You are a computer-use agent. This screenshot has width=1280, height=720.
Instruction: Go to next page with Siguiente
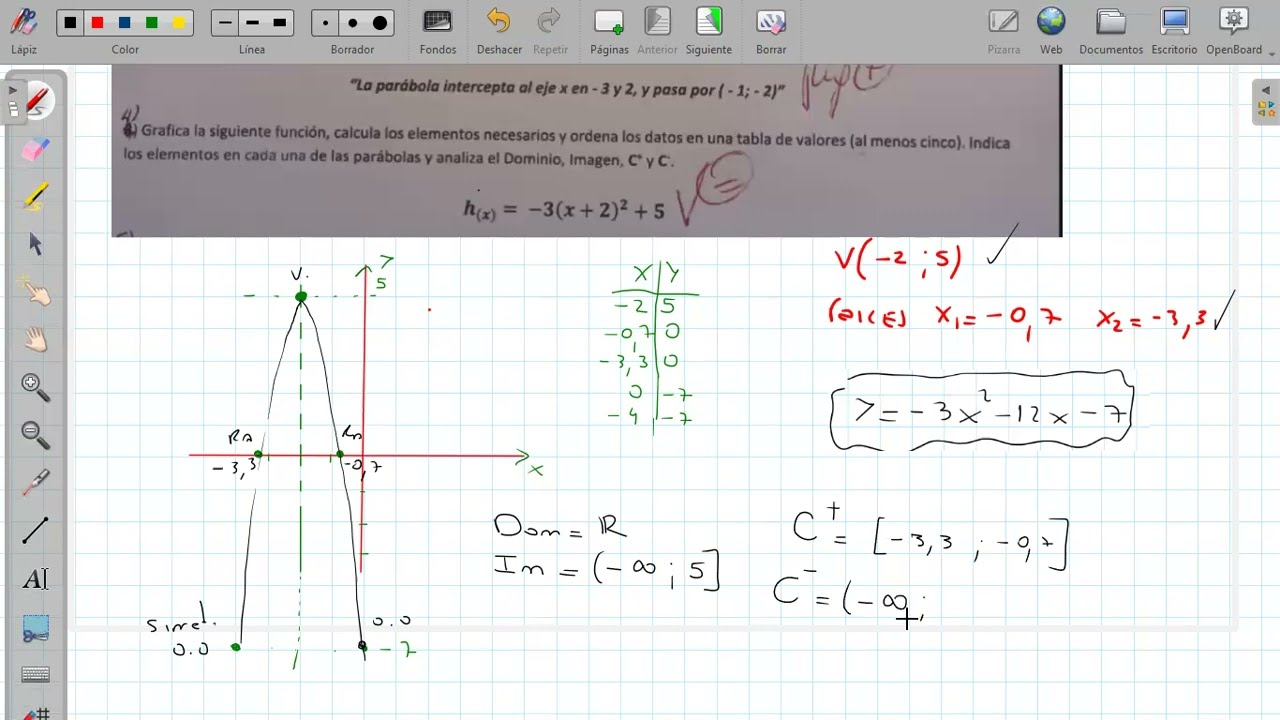click(x=708, y=29)
